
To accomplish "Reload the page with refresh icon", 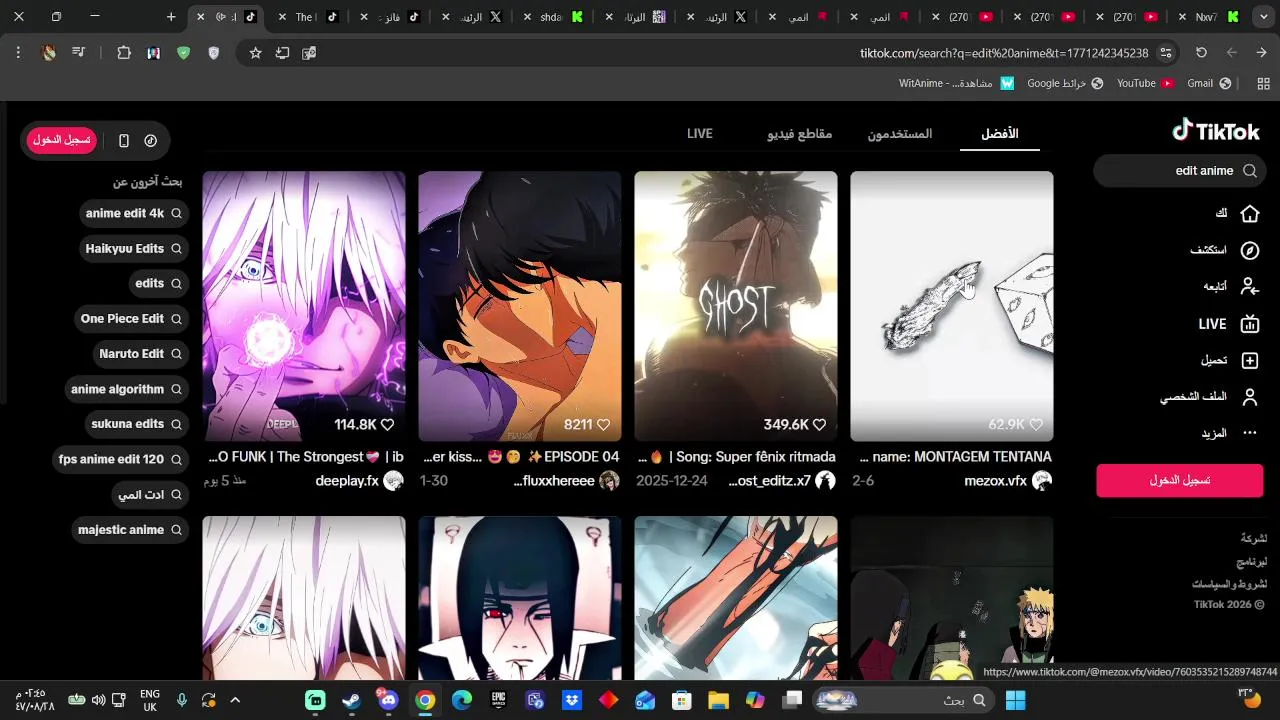I will [1201, 53].
